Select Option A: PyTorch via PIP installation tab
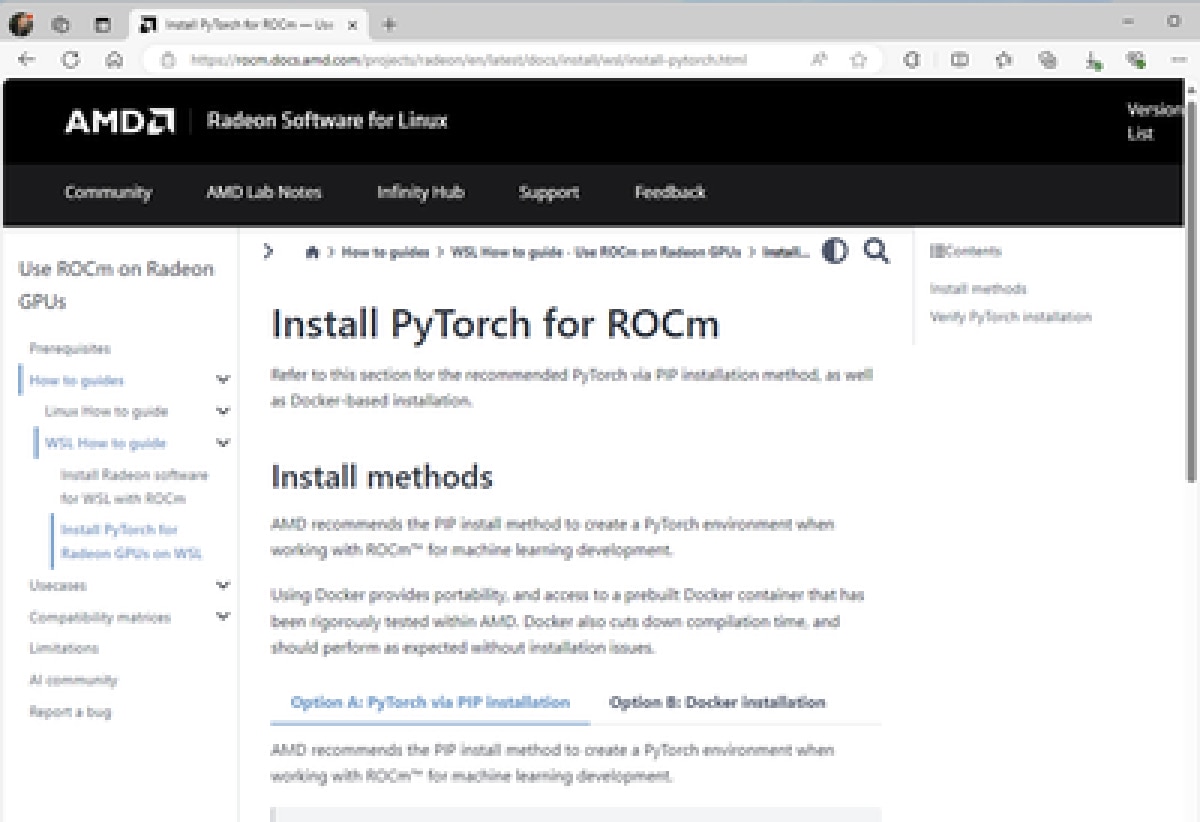Screen dimensions: 1200x822 click(x=430, y=702)
